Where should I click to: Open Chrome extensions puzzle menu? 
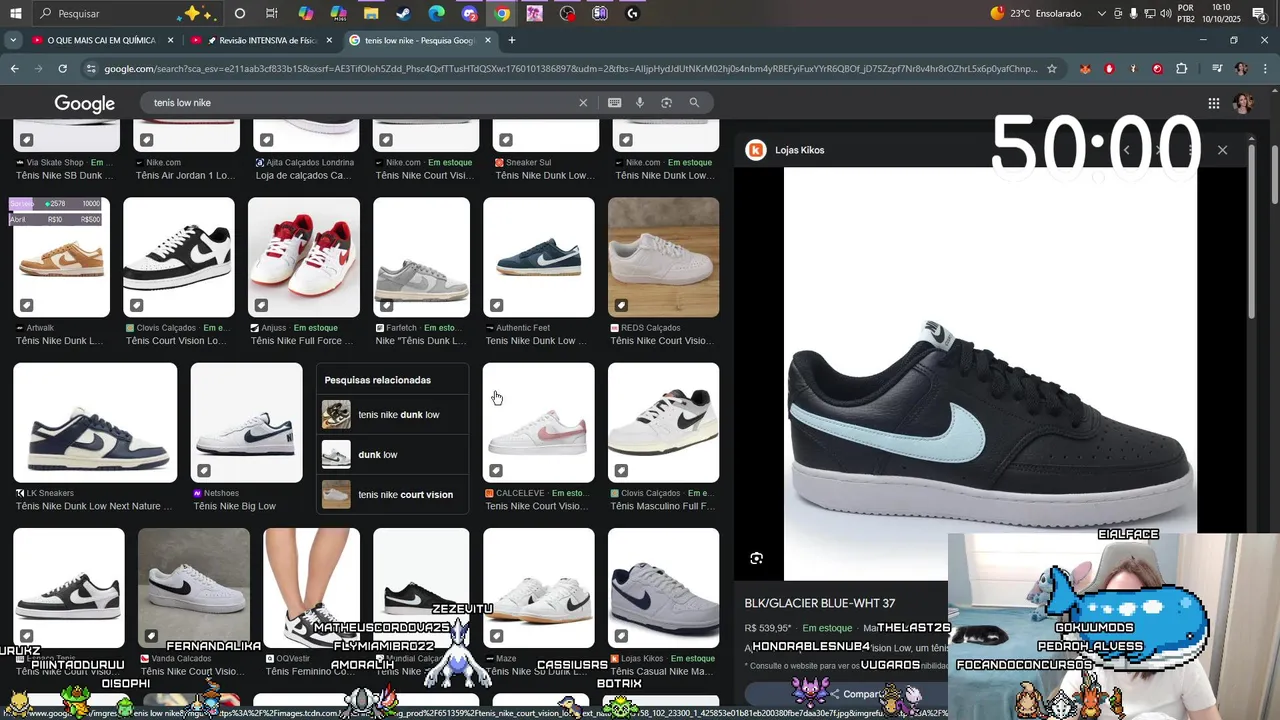[x=1182, y=69]
